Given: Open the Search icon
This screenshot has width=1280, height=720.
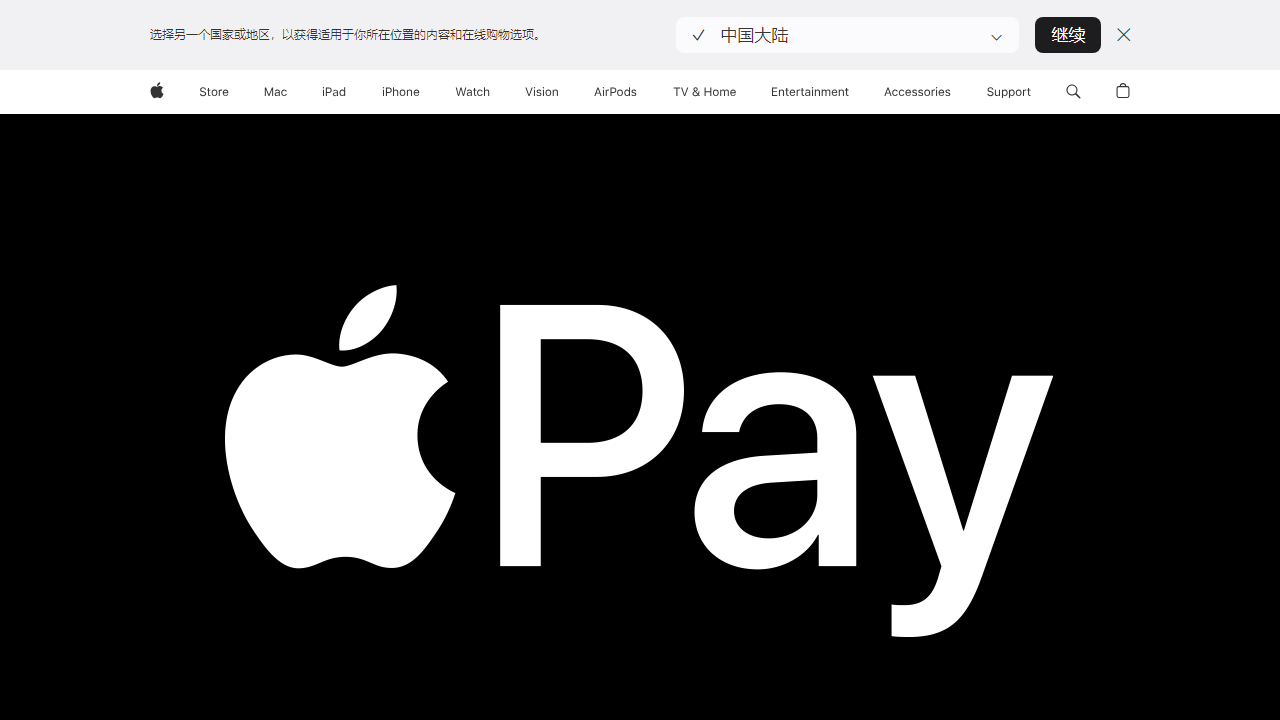Looking at the screenshot, I should click(x=1073, y=91).
